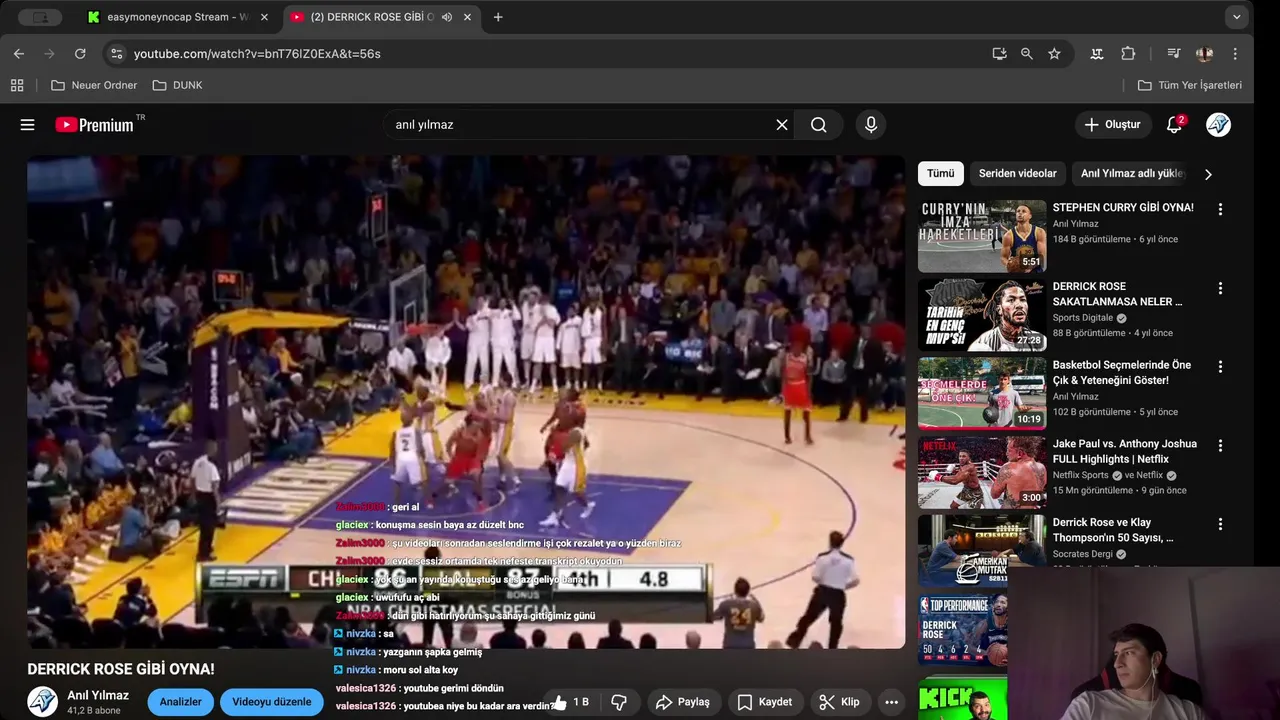
Task: Open the DUNK bookmark folder
Action: click(x=177, y=85)
